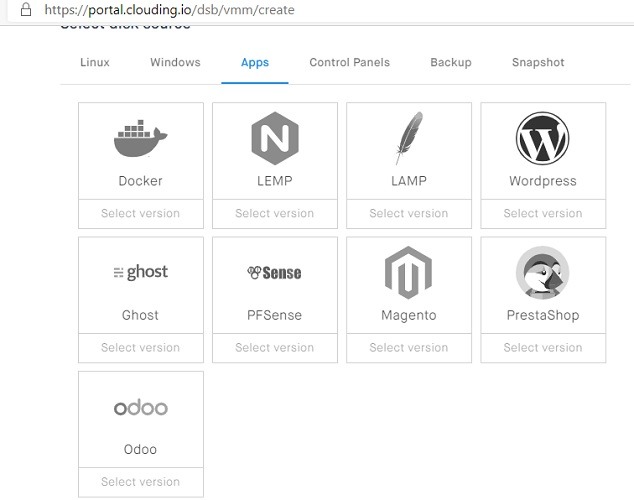The height and width of the screenshot is (500, 634).
Task: Open Select version under PFSense
Action: pos(275,348)
